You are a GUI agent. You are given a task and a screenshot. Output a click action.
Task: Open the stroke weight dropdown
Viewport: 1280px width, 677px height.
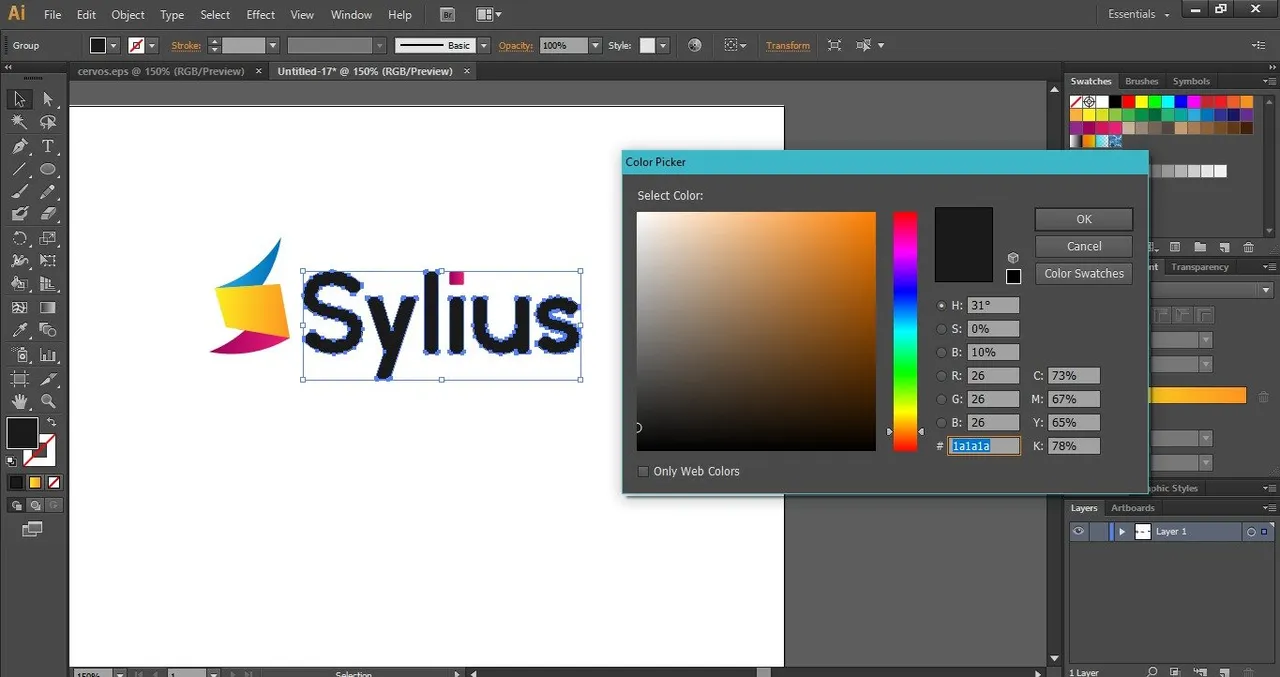coord(272,45)
